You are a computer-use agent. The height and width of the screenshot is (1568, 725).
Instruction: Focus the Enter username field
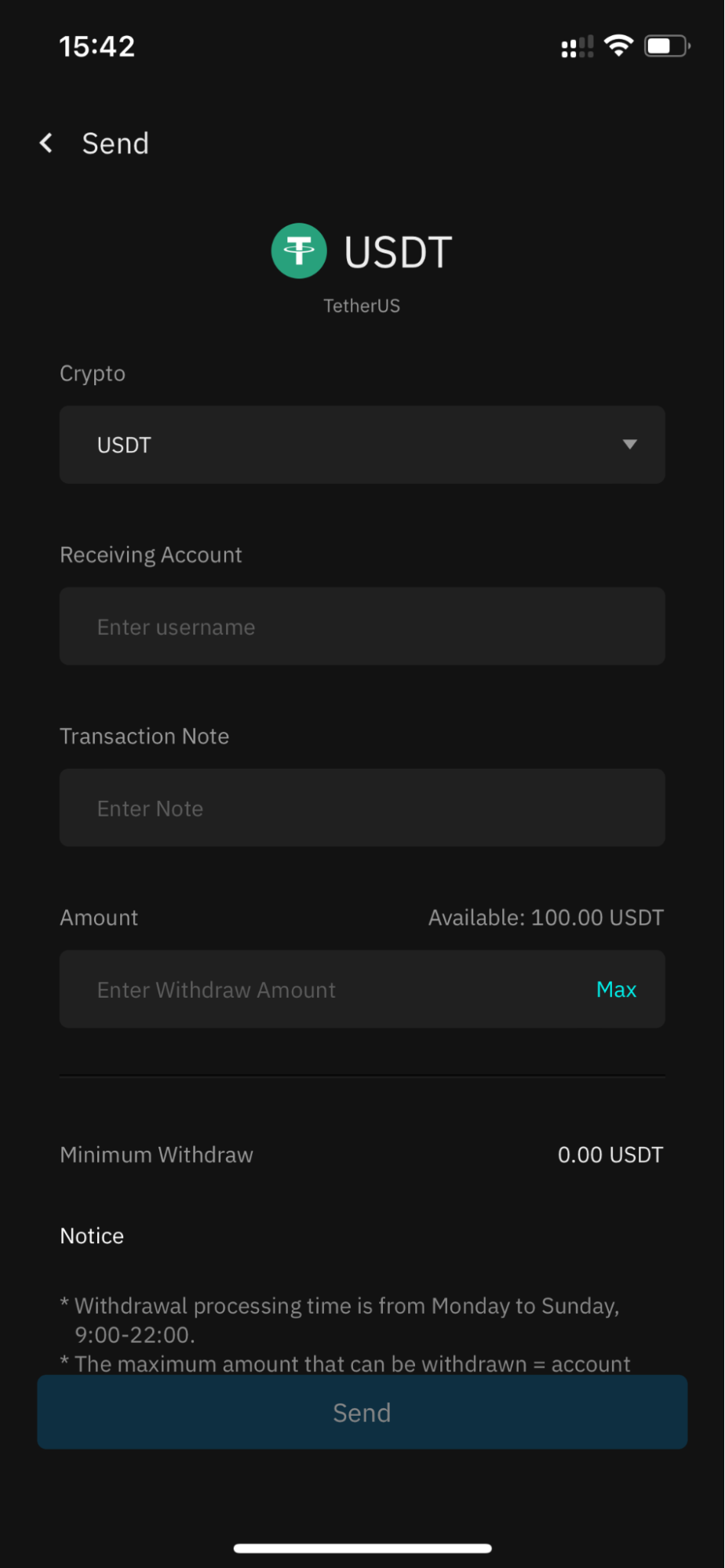pyautogui.click(x=362, y=626)
